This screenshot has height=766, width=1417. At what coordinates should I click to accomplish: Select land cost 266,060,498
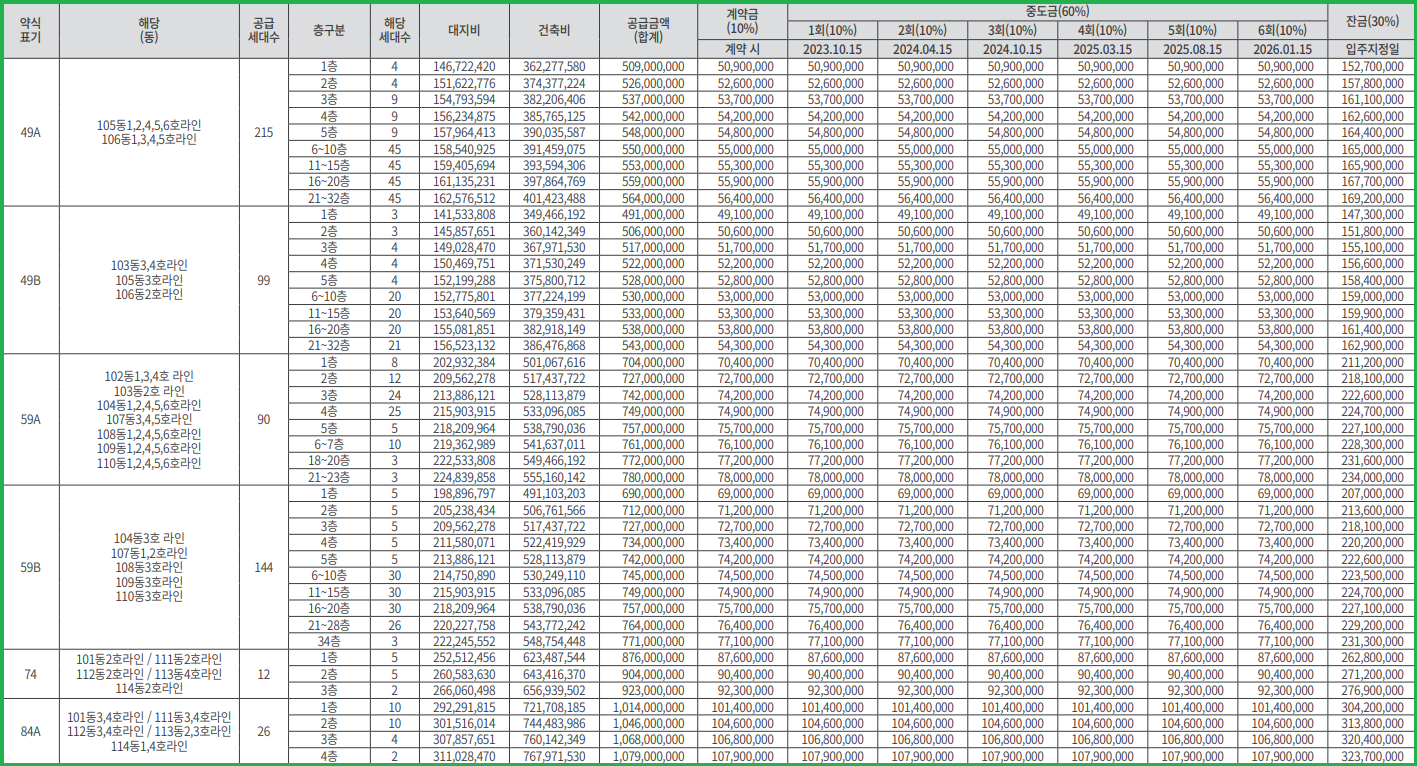(x=464, y=690)
